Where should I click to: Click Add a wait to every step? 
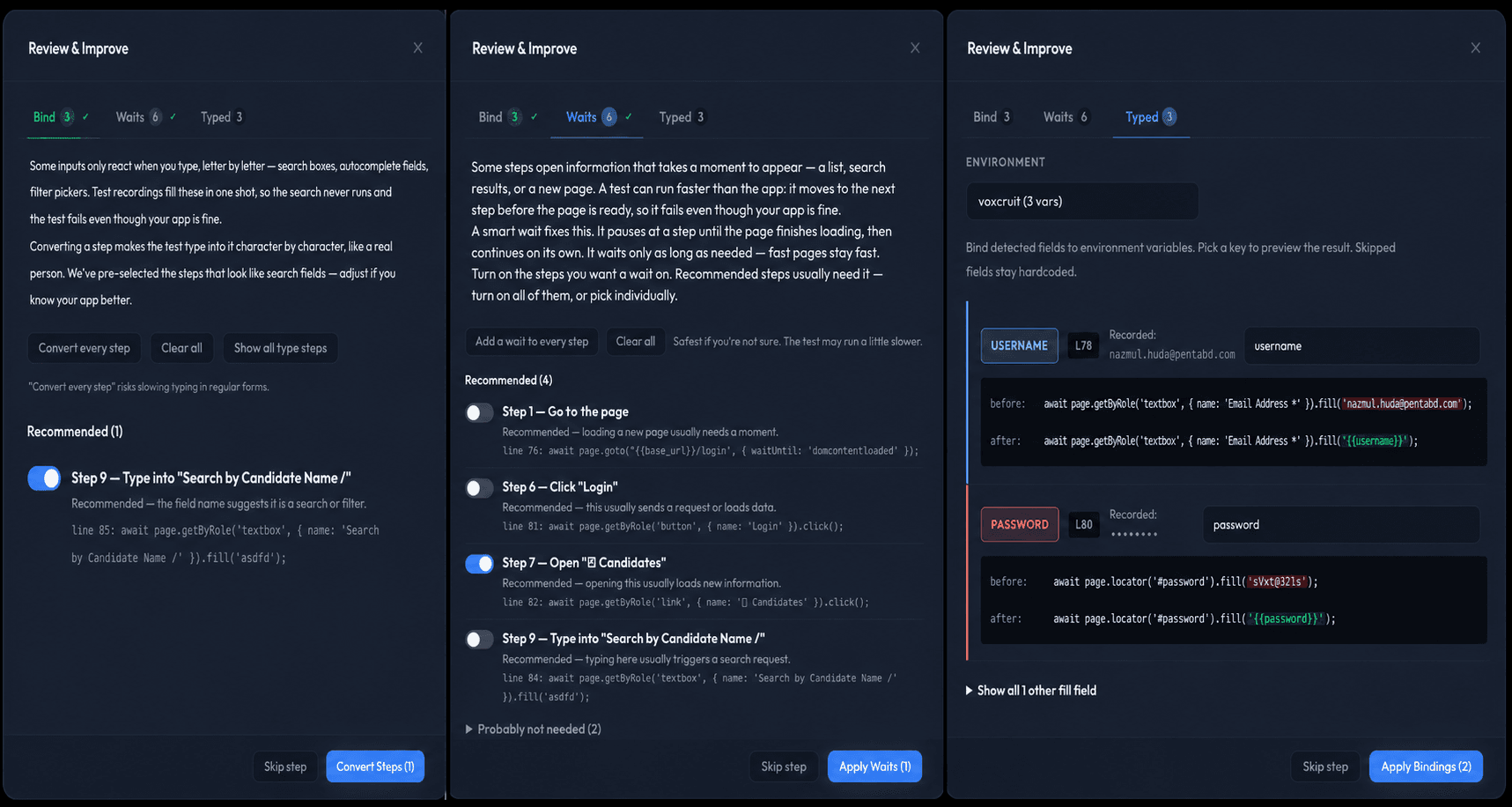[x=532, y=342]
